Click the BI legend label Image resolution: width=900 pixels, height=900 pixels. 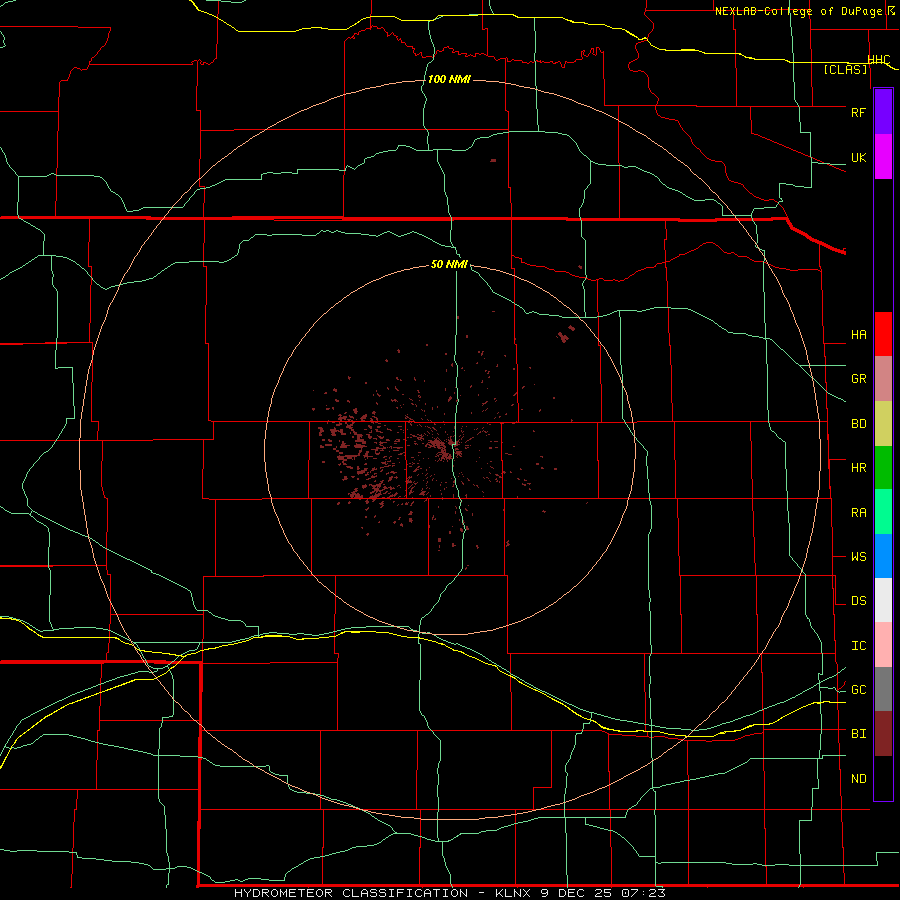click(x=858, y=734)
